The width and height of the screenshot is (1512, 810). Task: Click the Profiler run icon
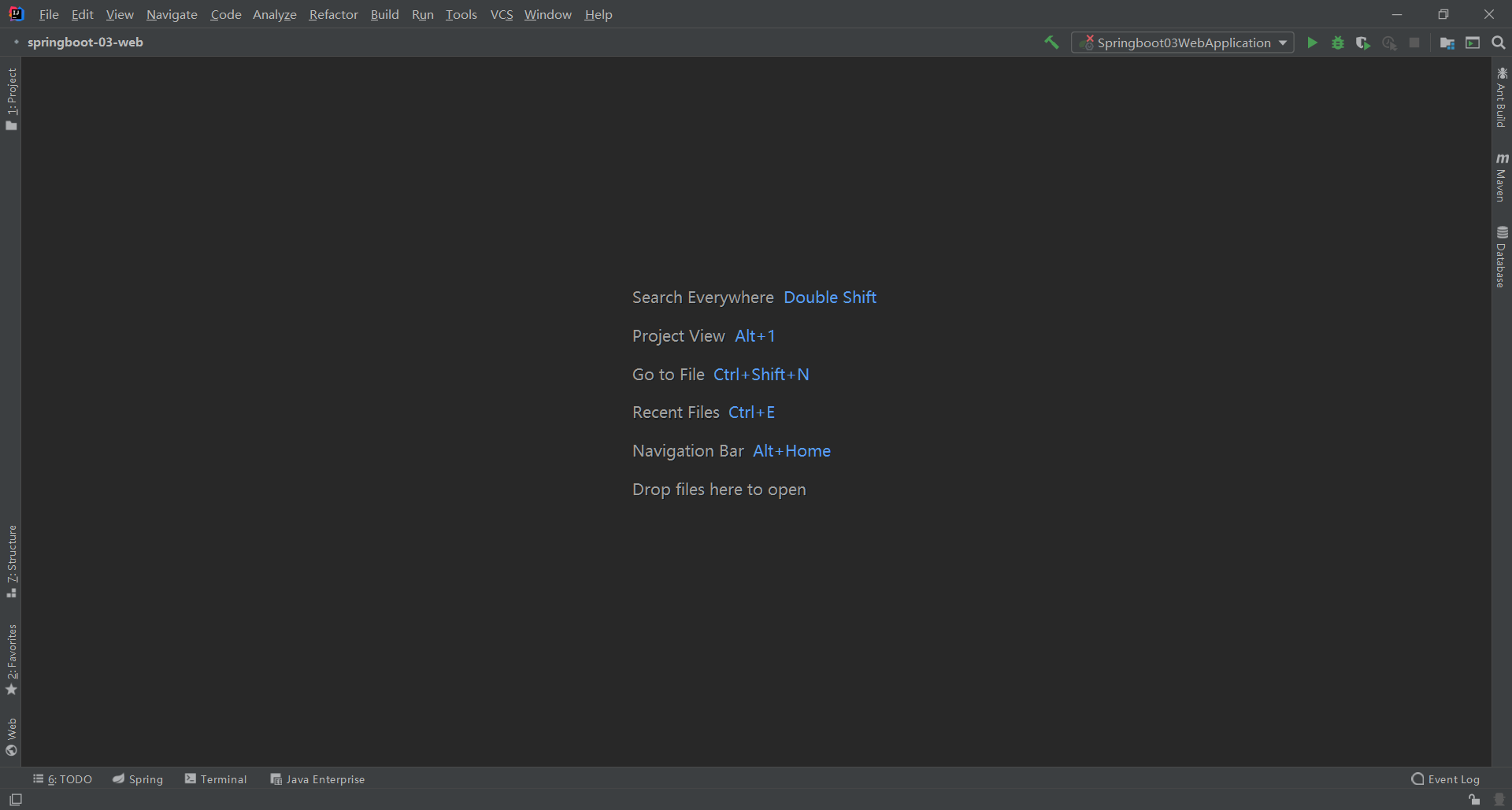(1389, 43)
